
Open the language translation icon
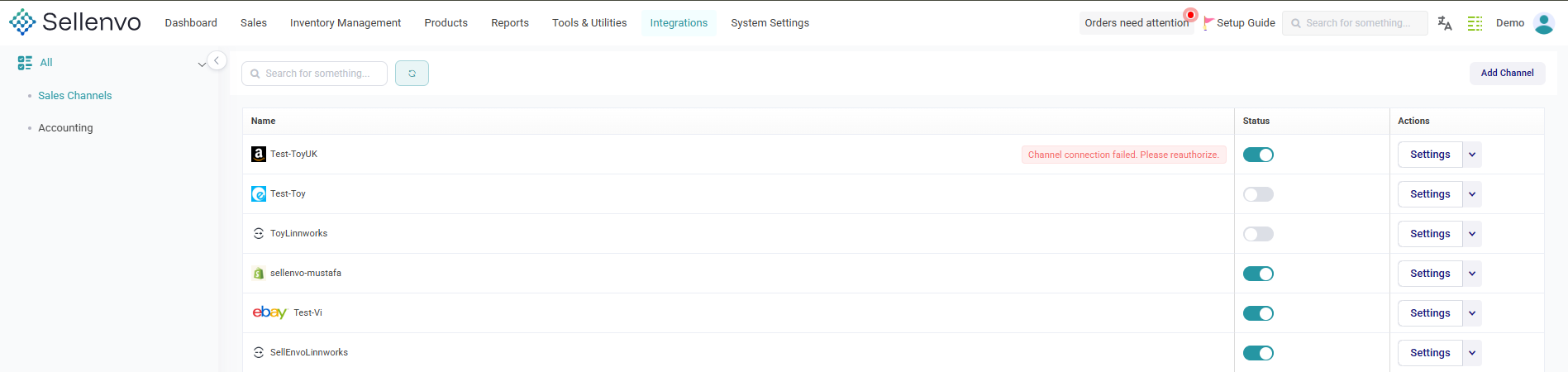tap(1445, 23)
